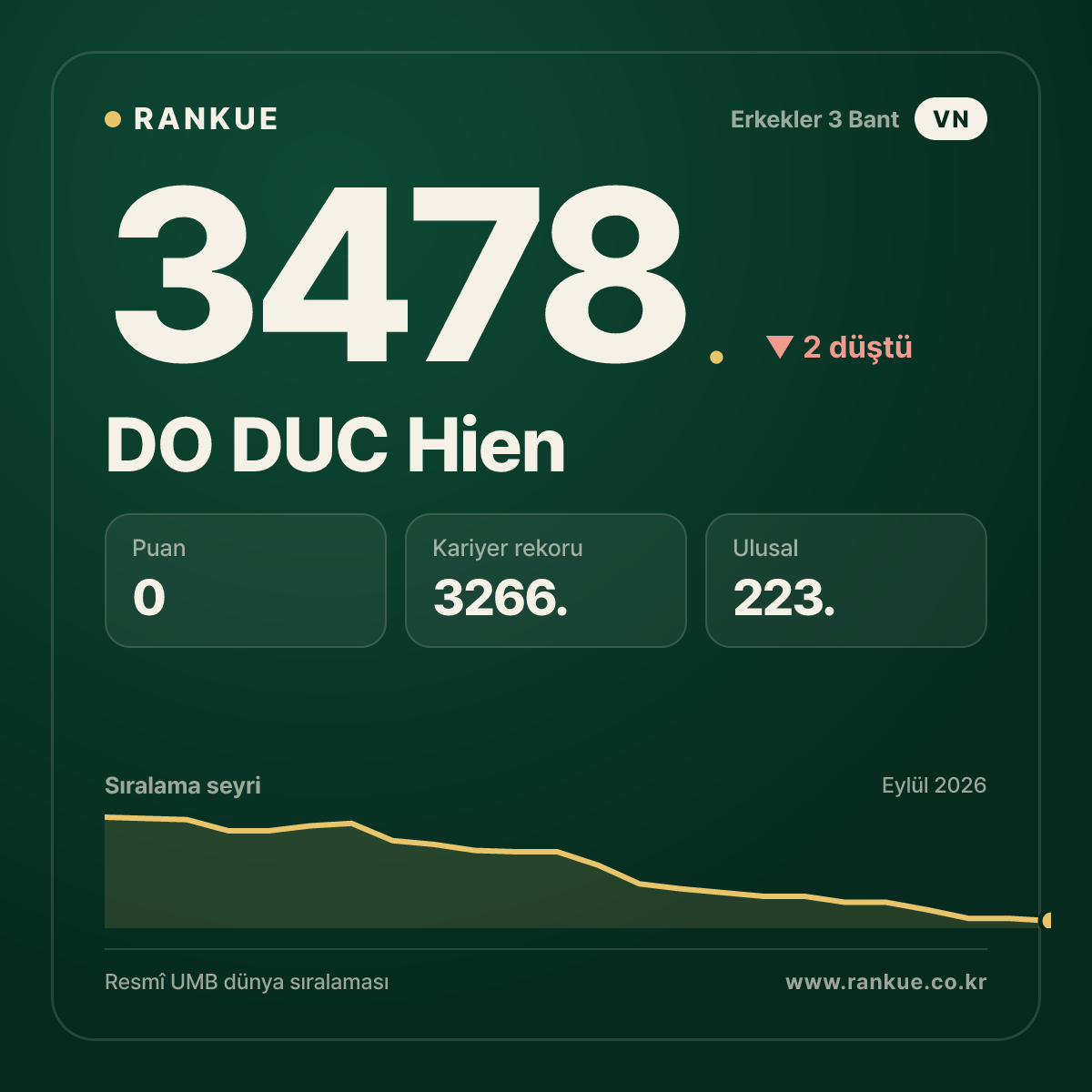The image size is (1092, 1092).
Task: Click the "2 düştü" change text
Action: pyautogui.click(x=857, y=348)
